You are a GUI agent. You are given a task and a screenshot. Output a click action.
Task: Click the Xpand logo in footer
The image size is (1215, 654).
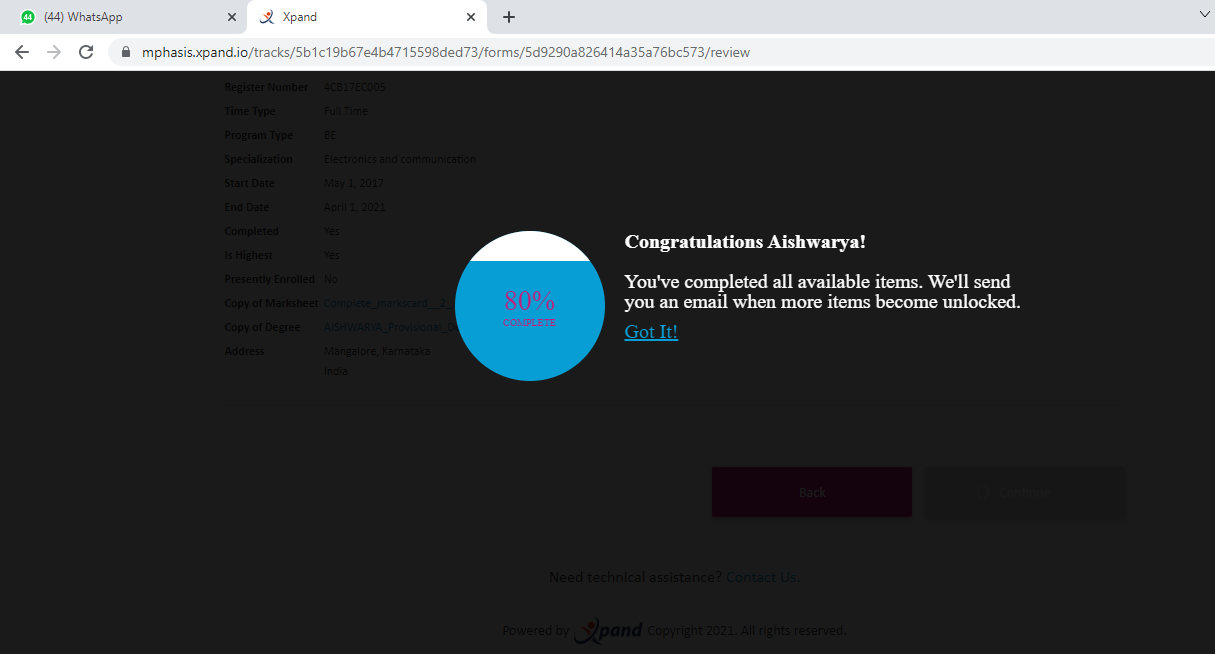[x=609, y=630]
